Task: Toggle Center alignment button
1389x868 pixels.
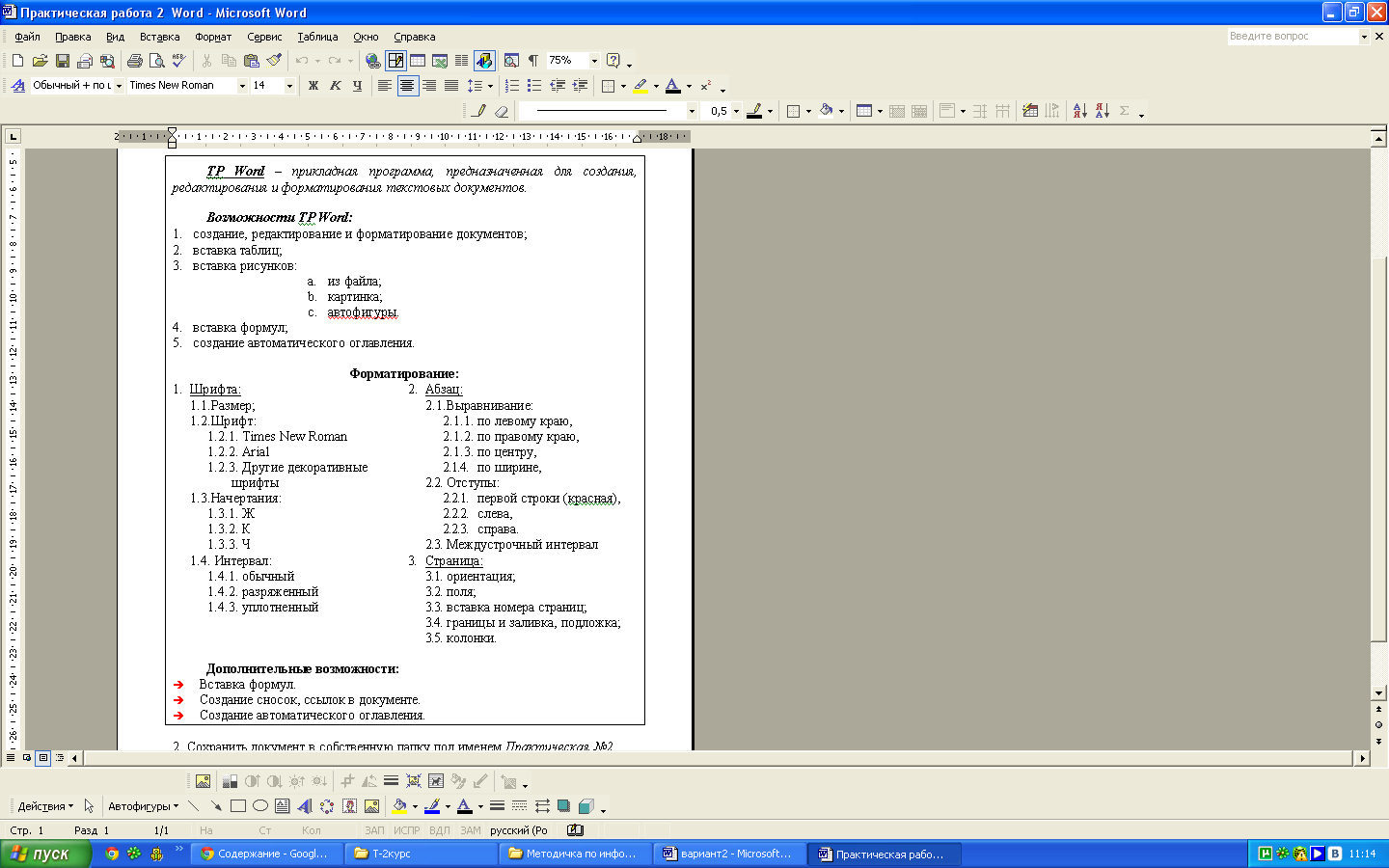Action: (407, 86)
